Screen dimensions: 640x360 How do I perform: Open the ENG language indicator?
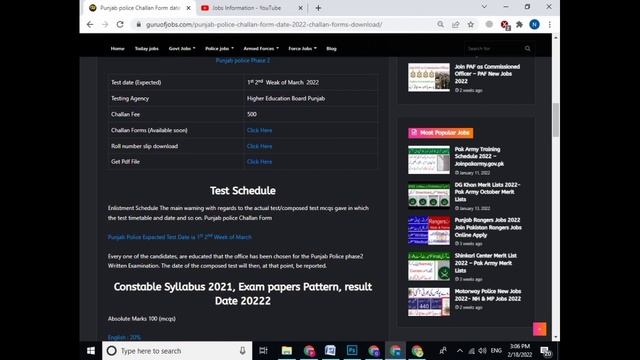(496, 351)
